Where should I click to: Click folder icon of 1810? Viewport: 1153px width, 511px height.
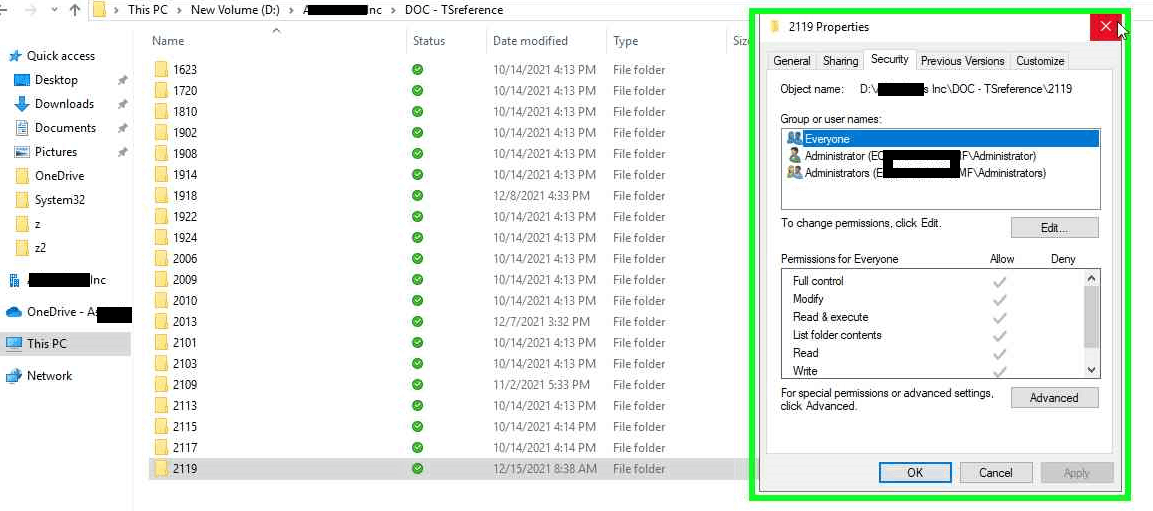click(162, 112)
